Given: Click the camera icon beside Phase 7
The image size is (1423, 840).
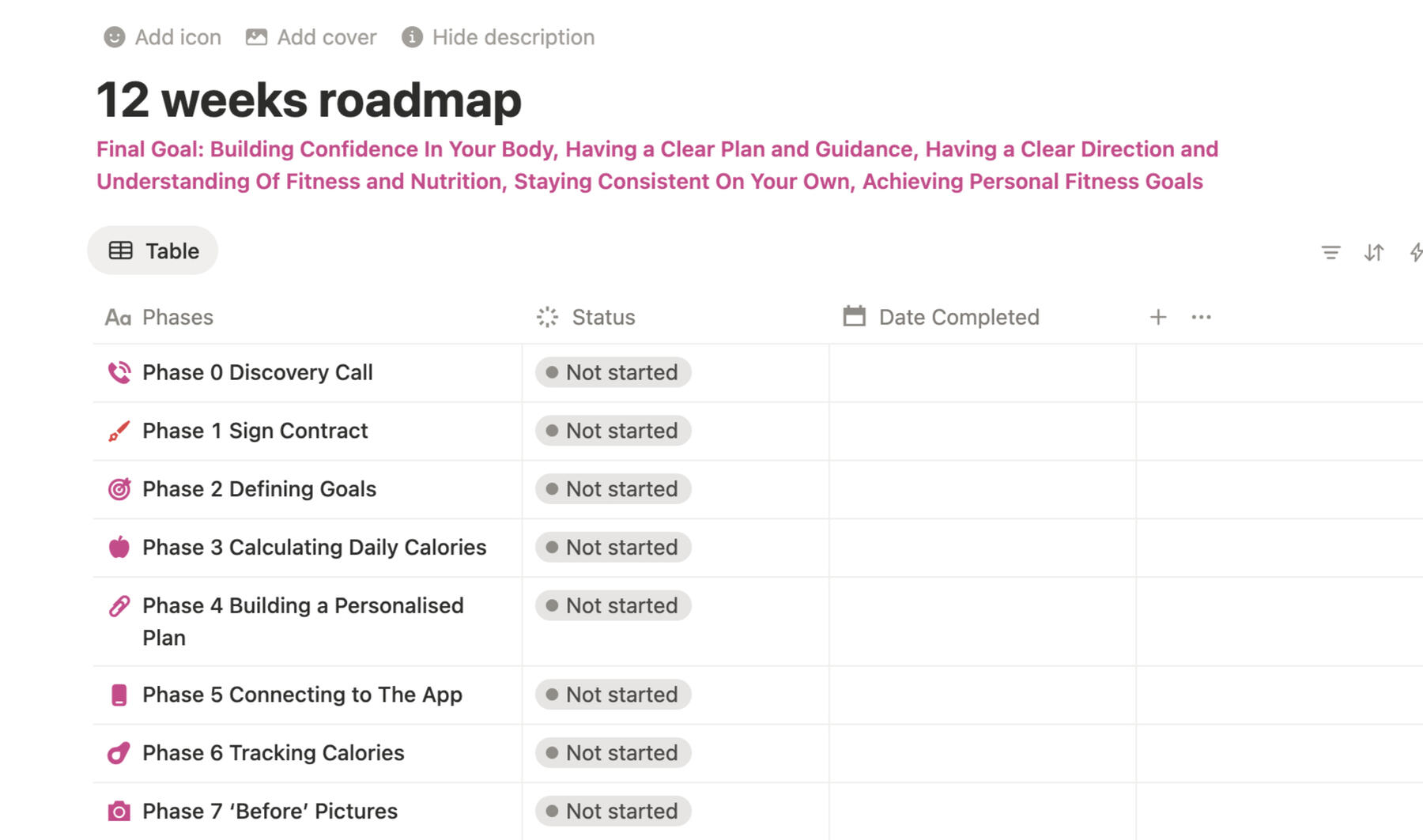Looking at the screenshot, I should [119, 811].
